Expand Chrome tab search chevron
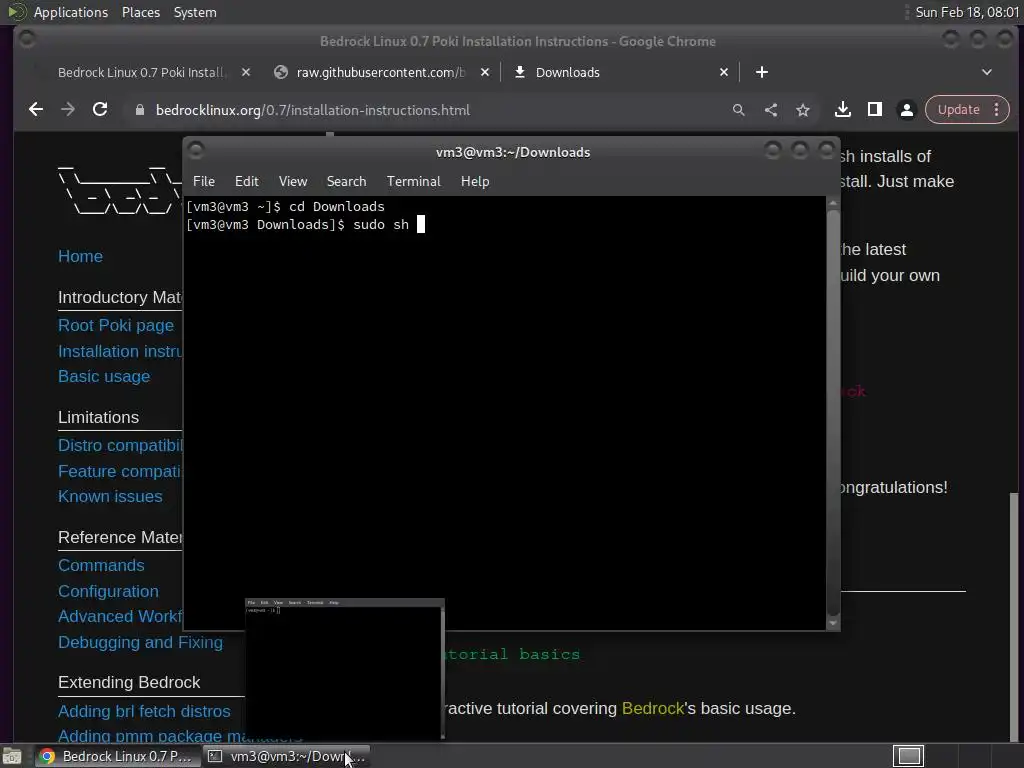The width and height of the screenshot is (1024, 768). 987,72
